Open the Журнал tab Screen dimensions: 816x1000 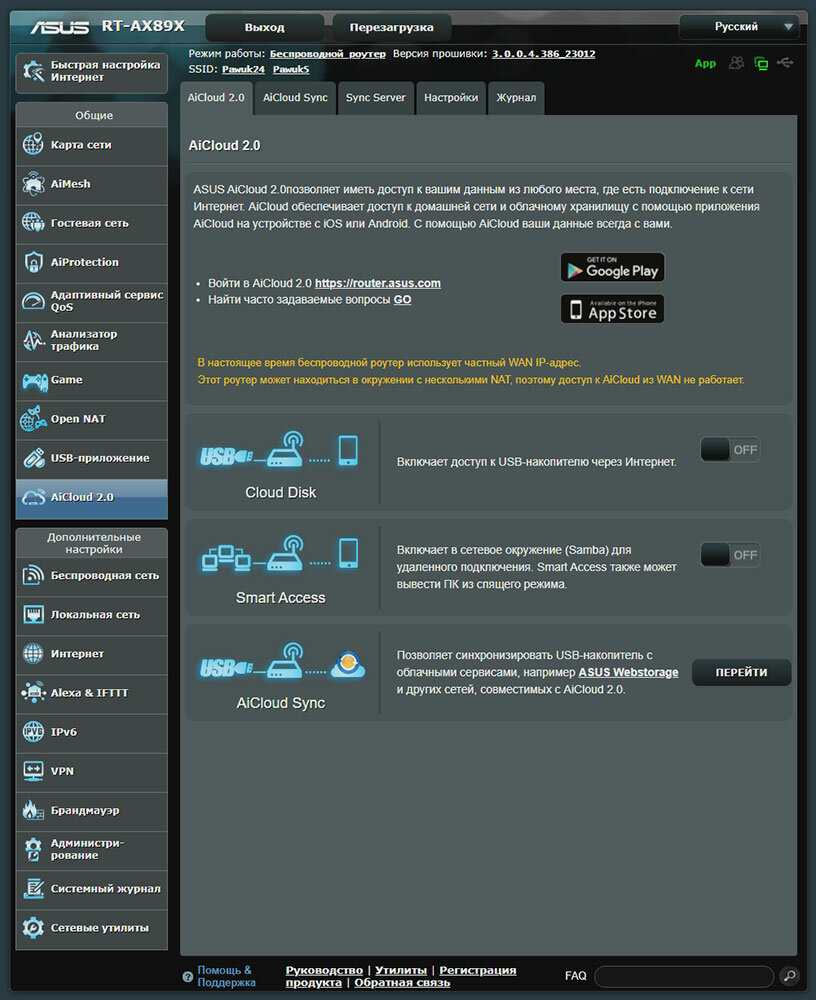pyautogui.click(x=516, y=98)
